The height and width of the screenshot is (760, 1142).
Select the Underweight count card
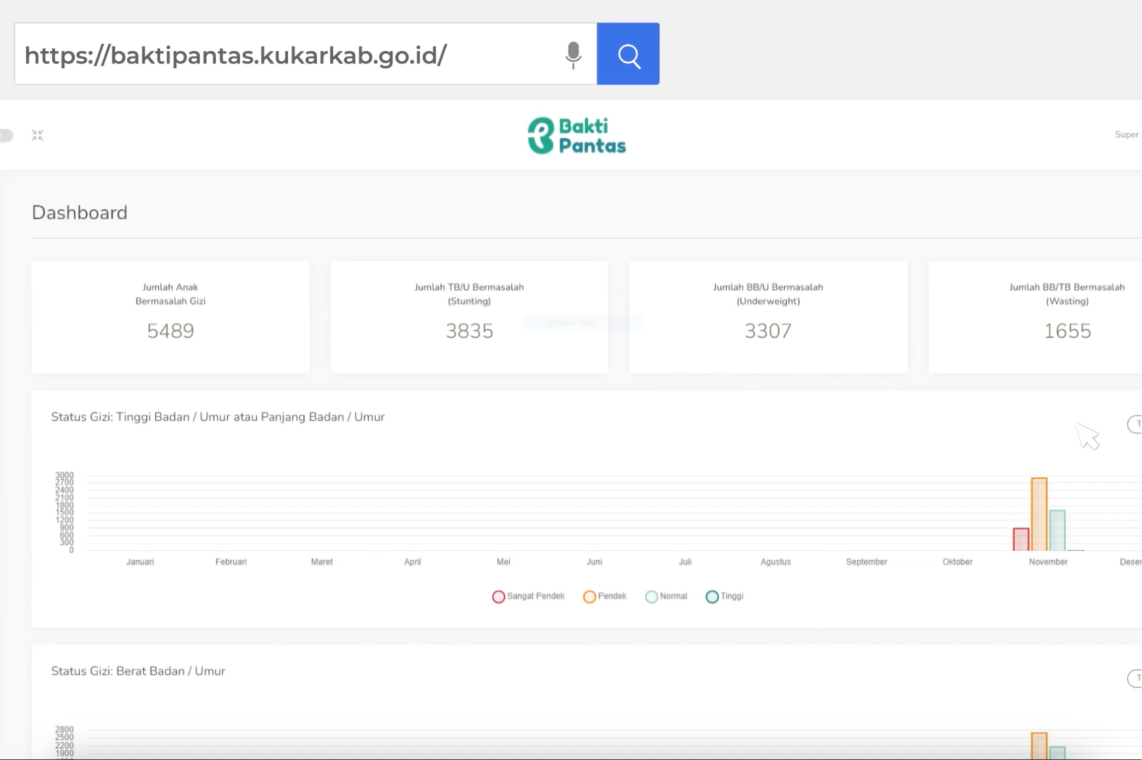point(768,317)
